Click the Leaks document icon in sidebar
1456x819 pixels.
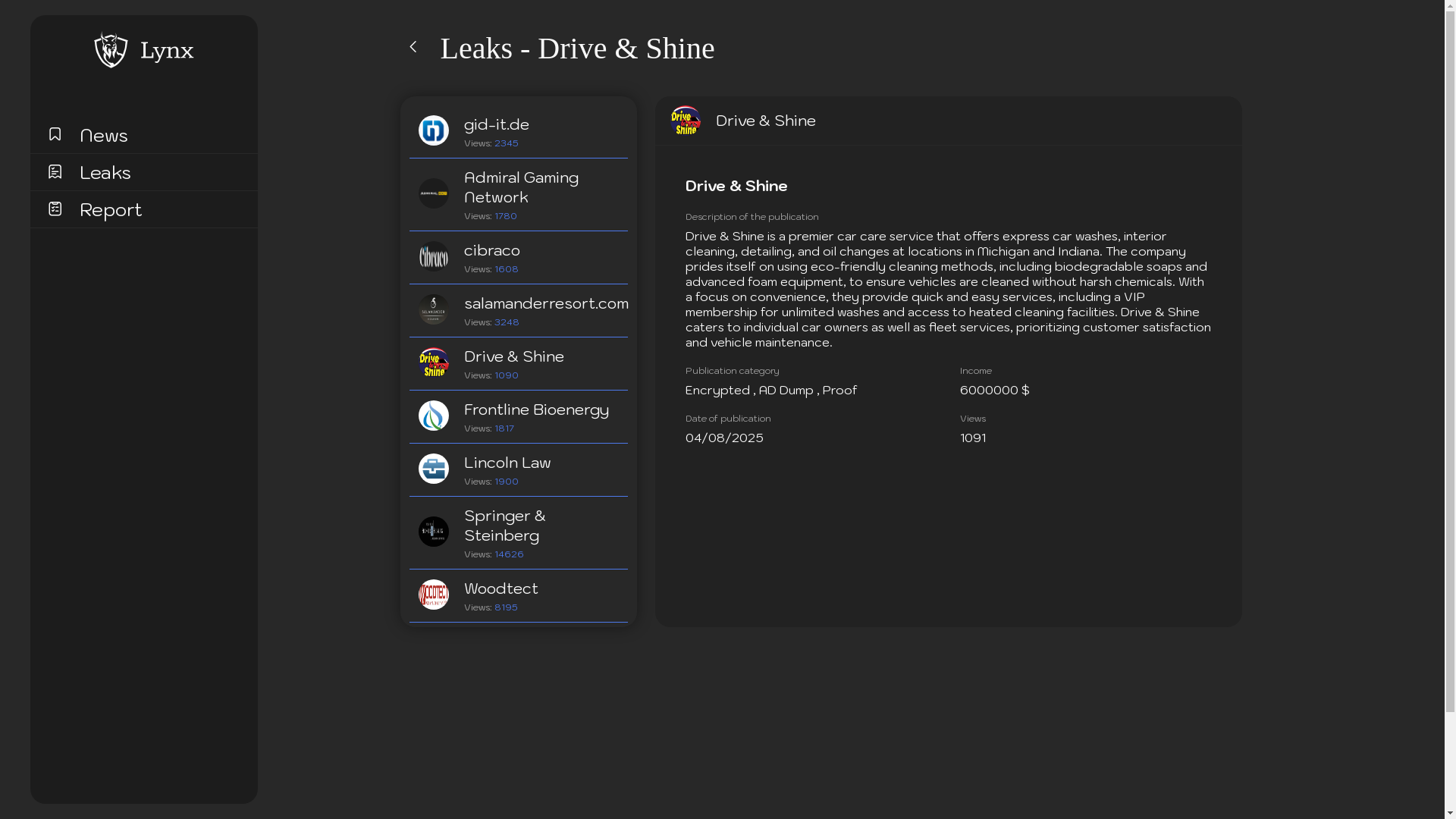tap(55, 171)
